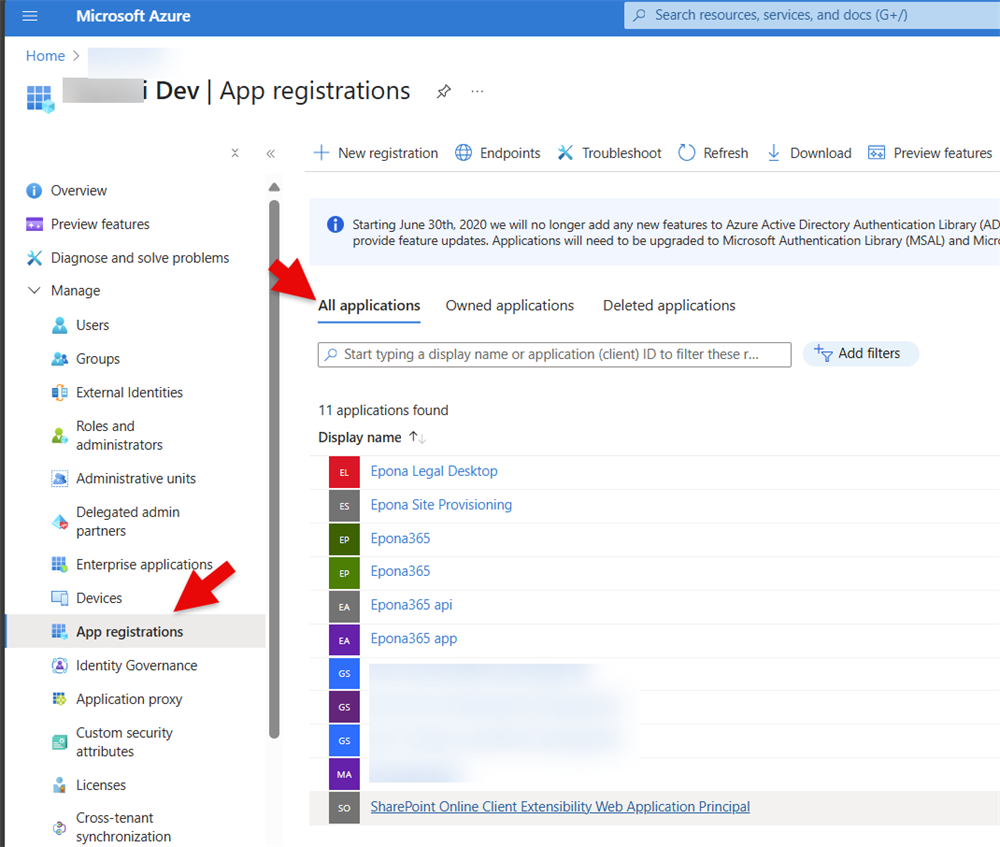1000x847 pixels.
Task: Click the Add filters button
Action: 860,354
